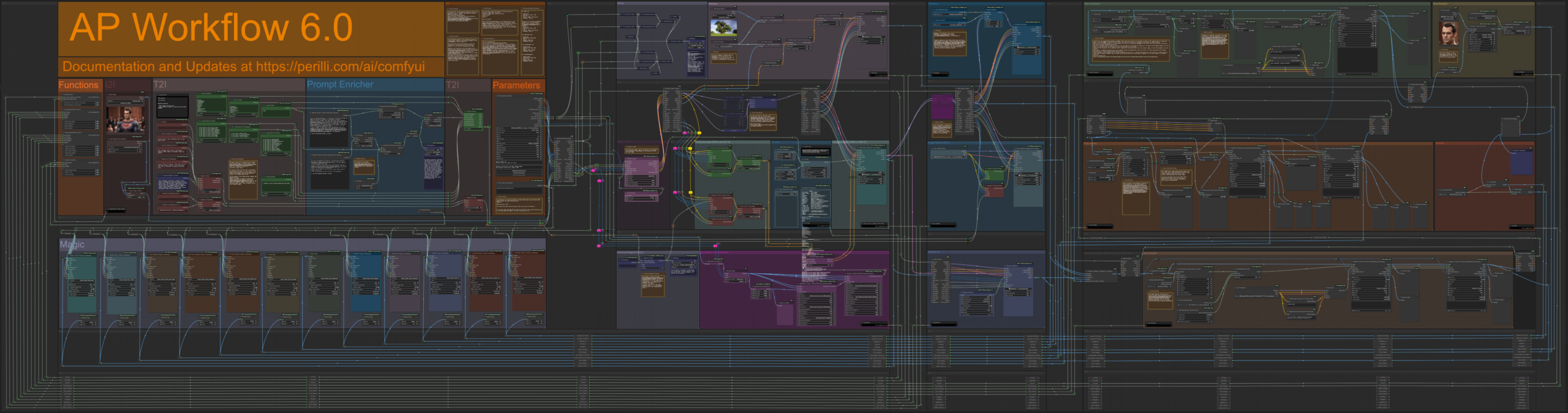This screenshot has height=413, width=1568.
Task: Select the top-left green node in T2I group
Action: pyautogui.click(x=211, y=104)
